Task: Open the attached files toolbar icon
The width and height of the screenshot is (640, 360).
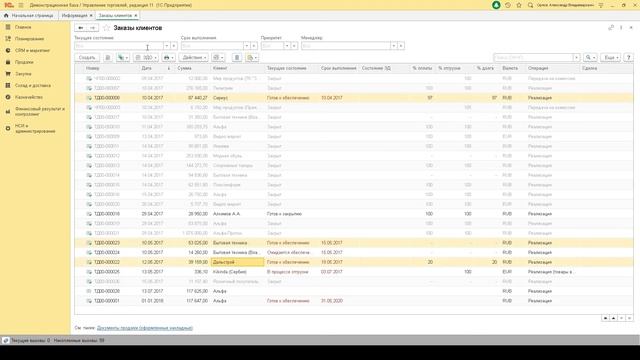Action: [252, 58]
